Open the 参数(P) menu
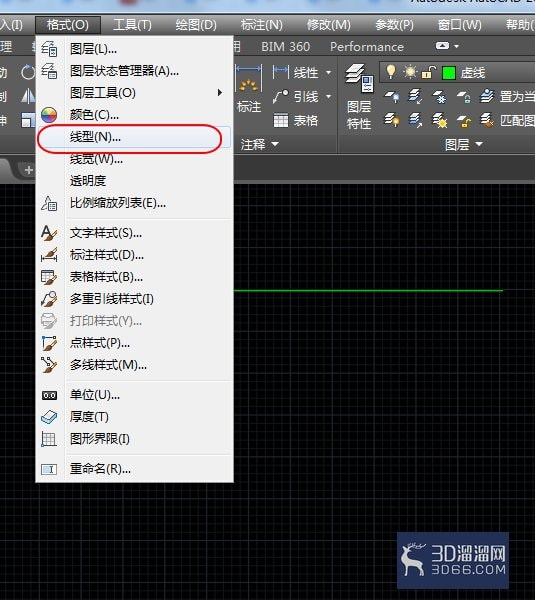Image resolution: width=535 pixels, height=600 pixels. point(394,25)
